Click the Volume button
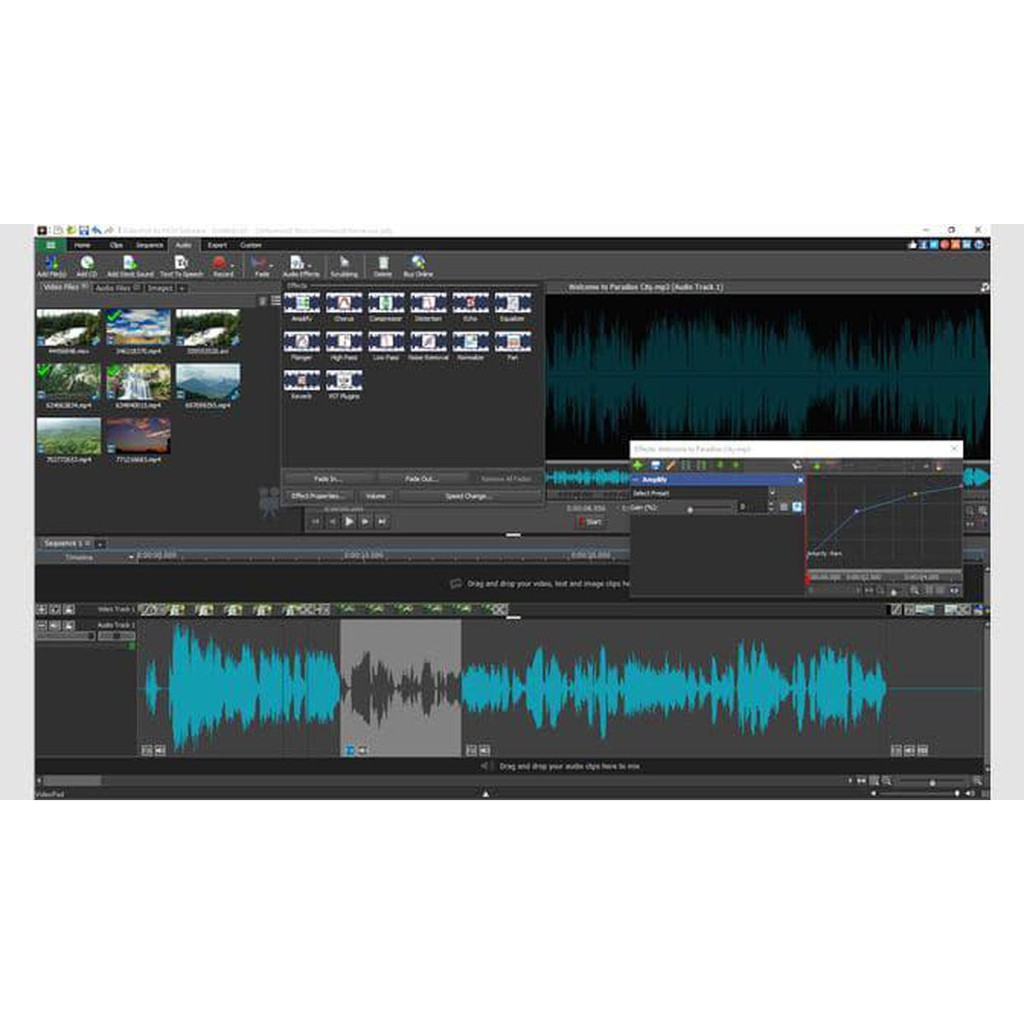Image resolution: width=1024 pixels, height=1024 pixels. coord(376,496)
